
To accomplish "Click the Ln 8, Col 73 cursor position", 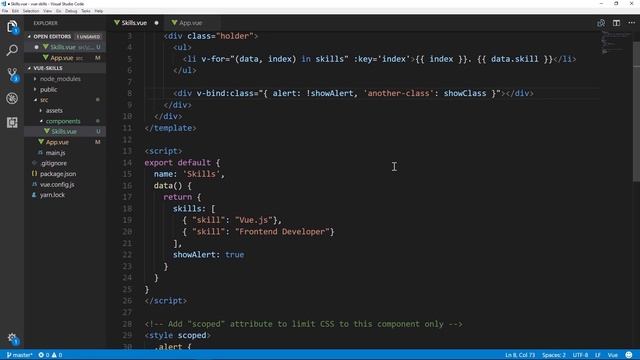I will (520, 355).
